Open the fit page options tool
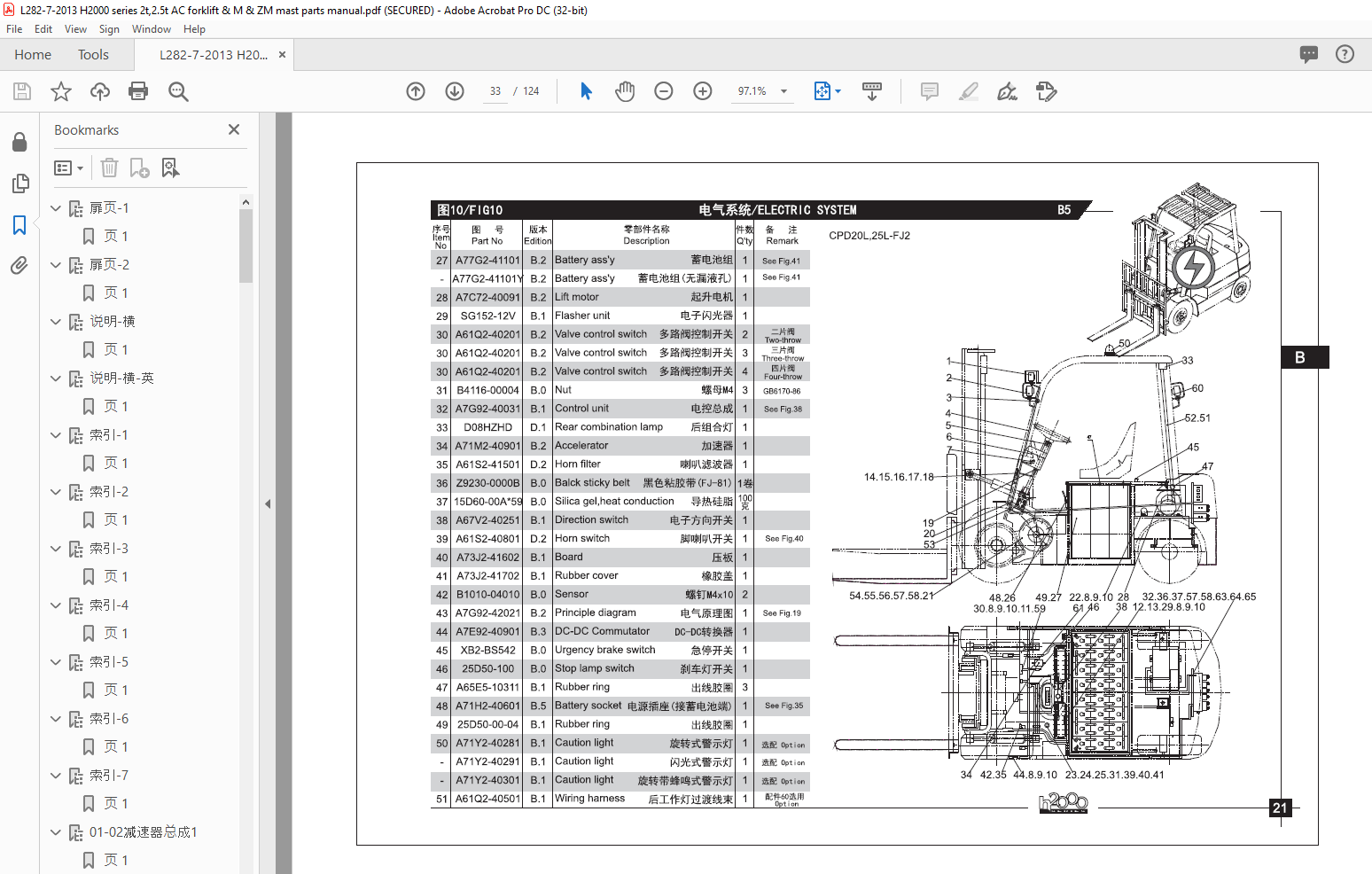Viewport: 1372px width, 874px height. (827, 91)
